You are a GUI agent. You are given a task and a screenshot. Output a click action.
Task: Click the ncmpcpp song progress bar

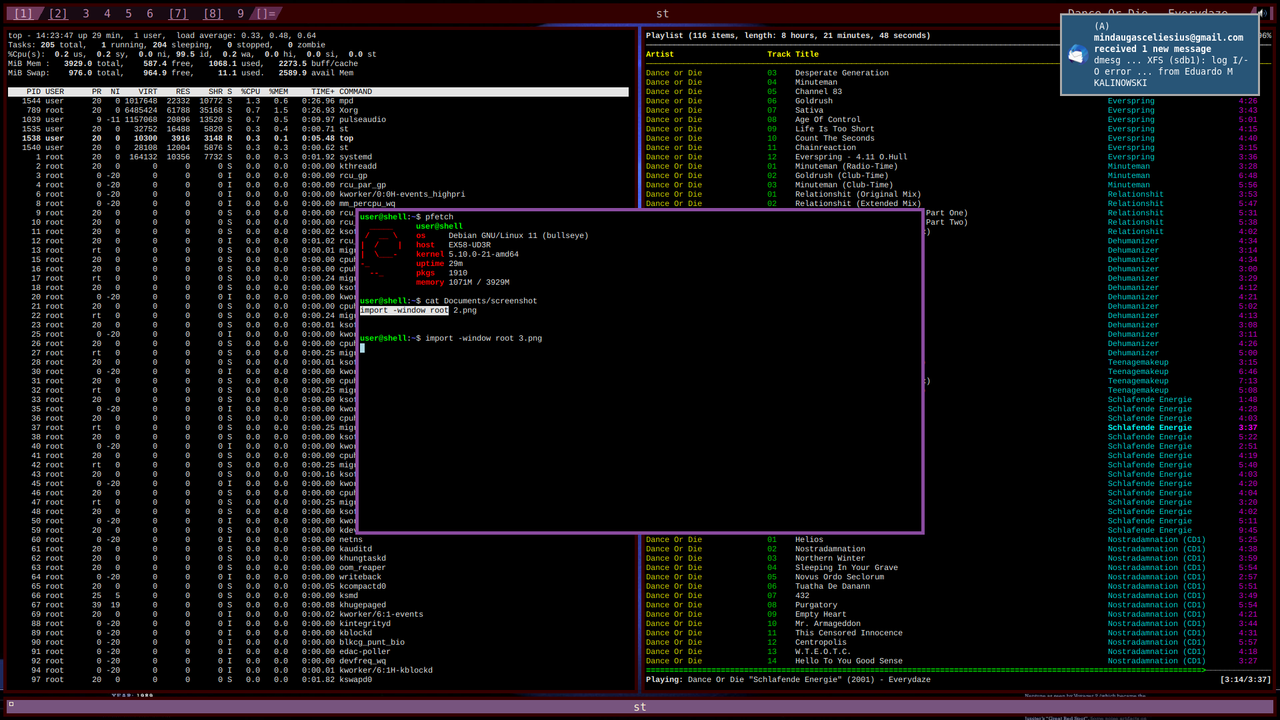[x=958, y=670]
